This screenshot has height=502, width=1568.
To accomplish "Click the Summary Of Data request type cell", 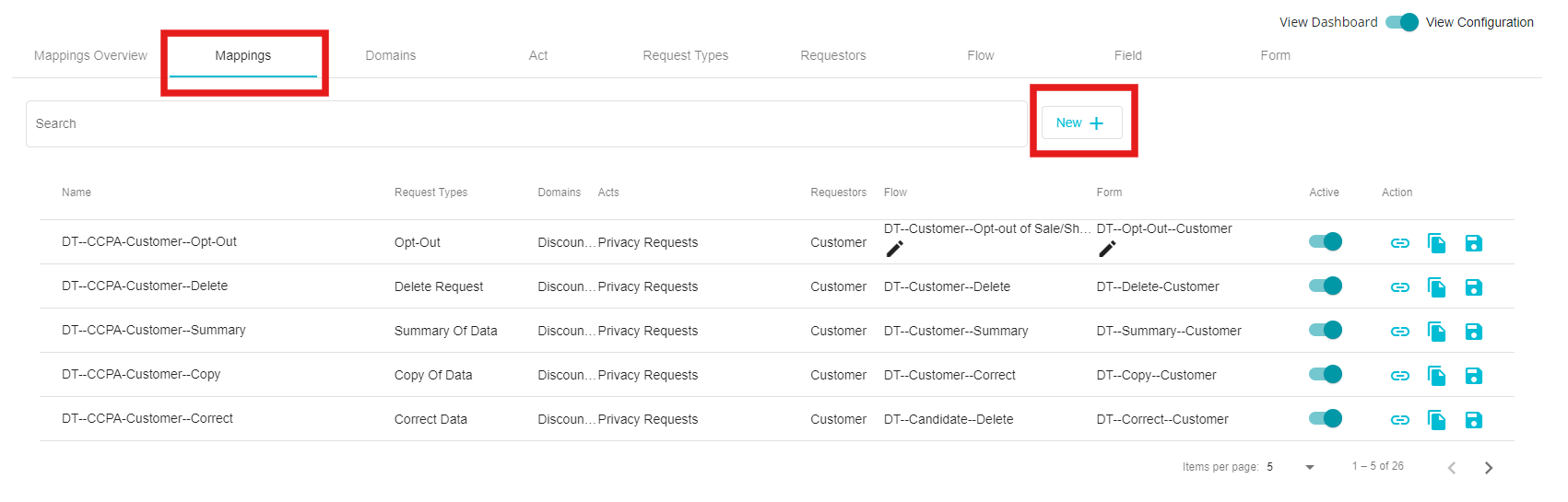I will [x=445, y=331].
